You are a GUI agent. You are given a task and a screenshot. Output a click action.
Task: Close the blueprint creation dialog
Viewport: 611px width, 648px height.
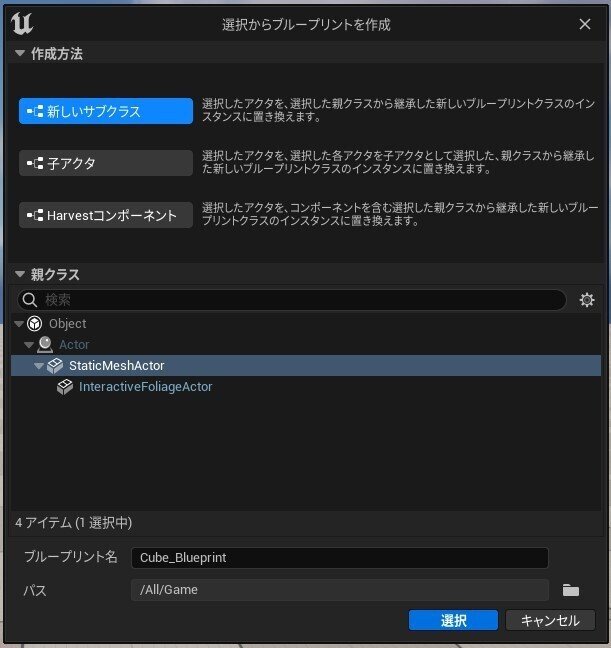(x=585, y=24)
